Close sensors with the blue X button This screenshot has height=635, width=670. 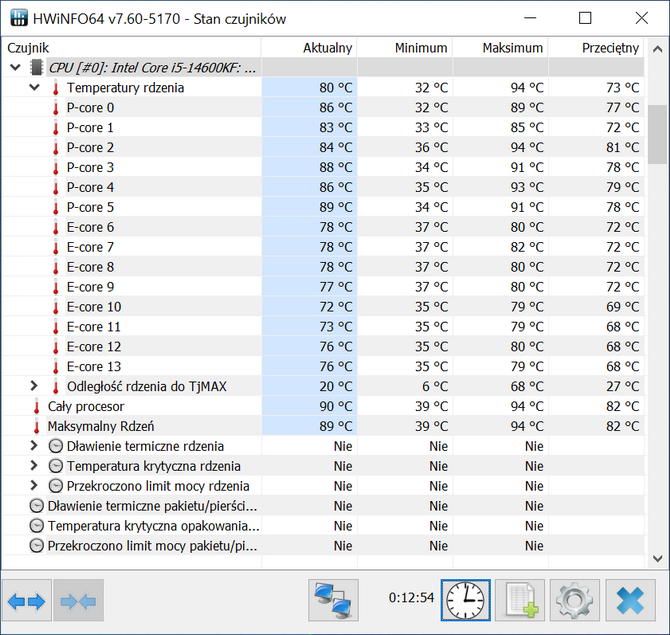(x=630, y=600)
